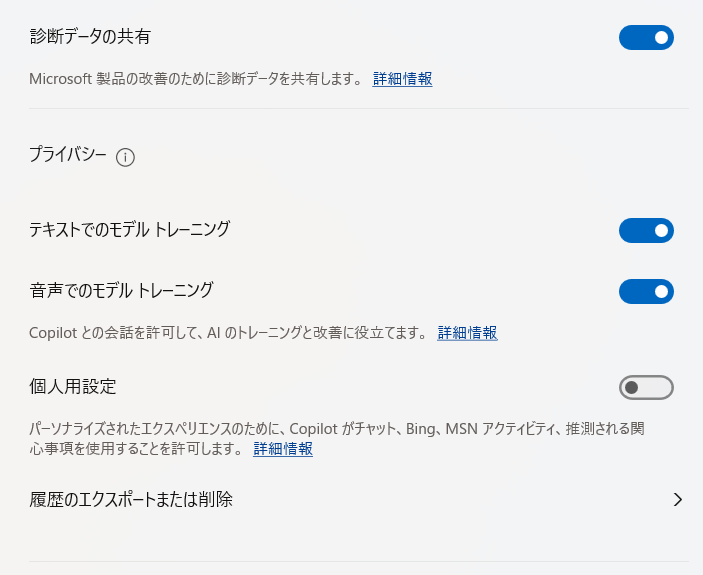Open 詳細情報 link about Copilot conversation training
703x575 pixels.
(467, 333)
